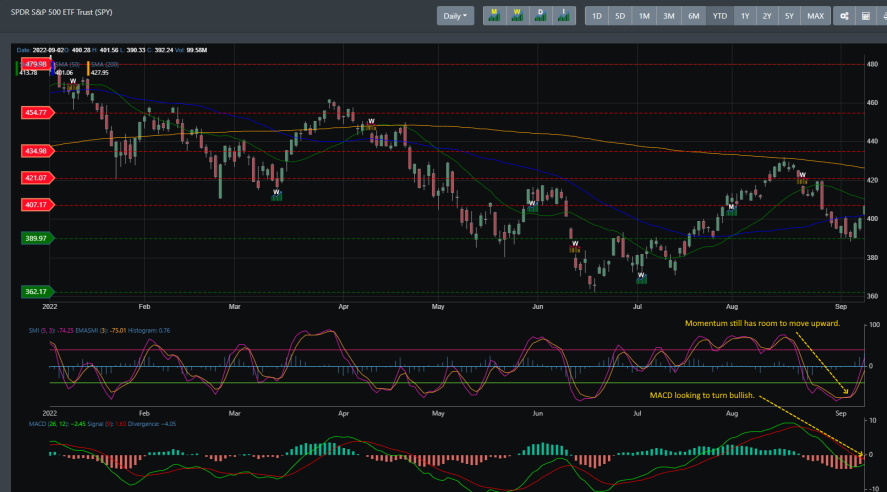Click the May label on the price chart axis

tap(438, 307)
